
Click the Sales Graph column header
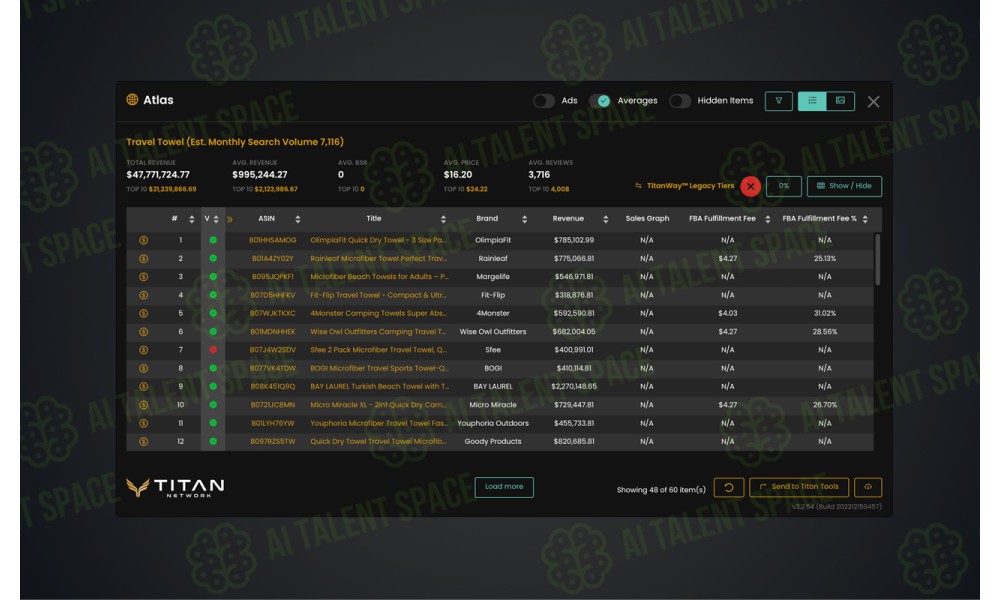pos(647,219)
